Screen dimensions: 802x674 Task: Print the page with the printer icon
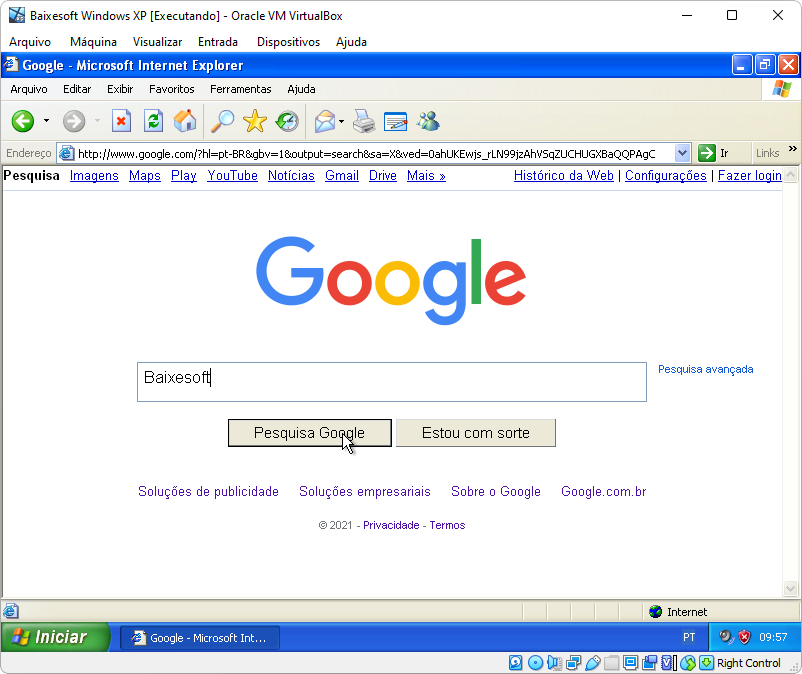coord(364,122)
